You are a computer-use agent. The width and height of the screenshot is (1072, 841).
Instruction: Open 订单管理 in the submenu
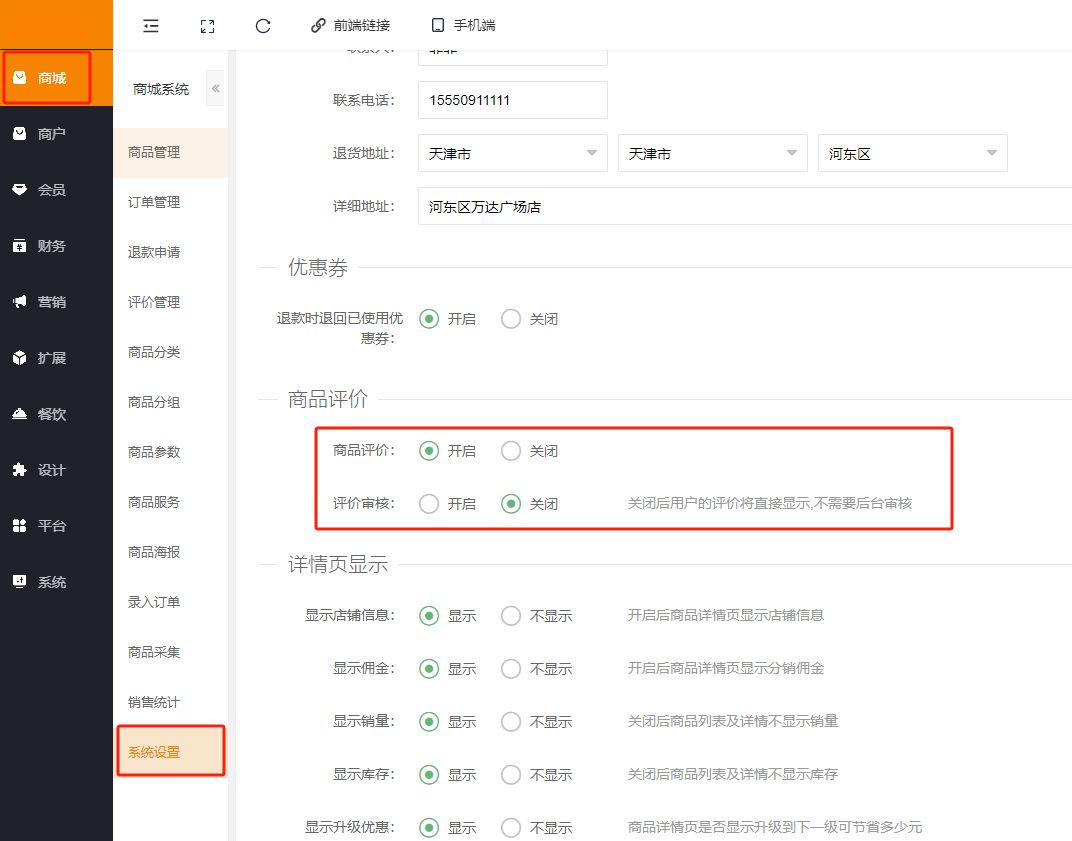(154, 202)
